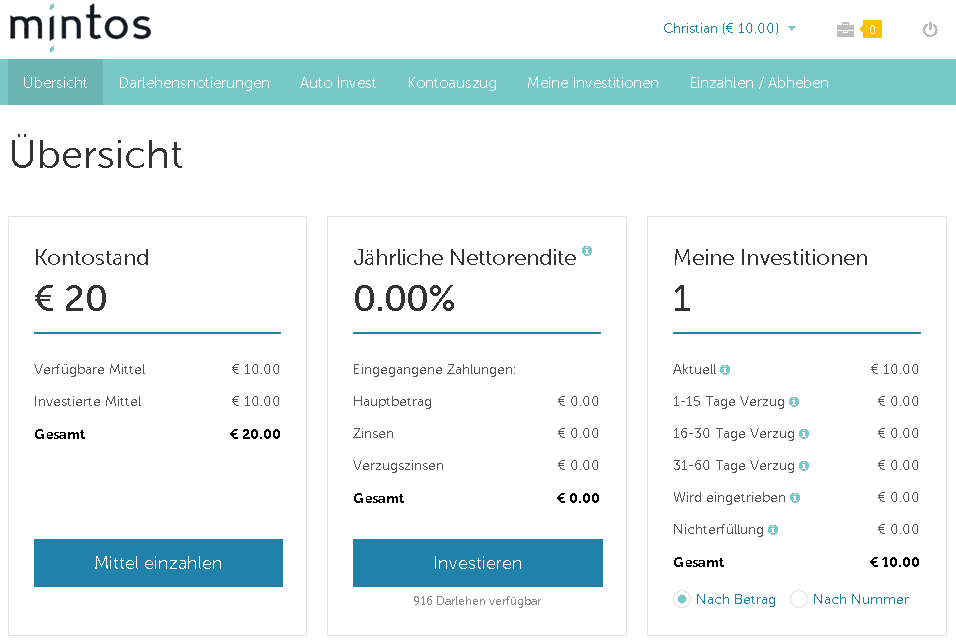Select the Nach Betrag radio button

682,599
